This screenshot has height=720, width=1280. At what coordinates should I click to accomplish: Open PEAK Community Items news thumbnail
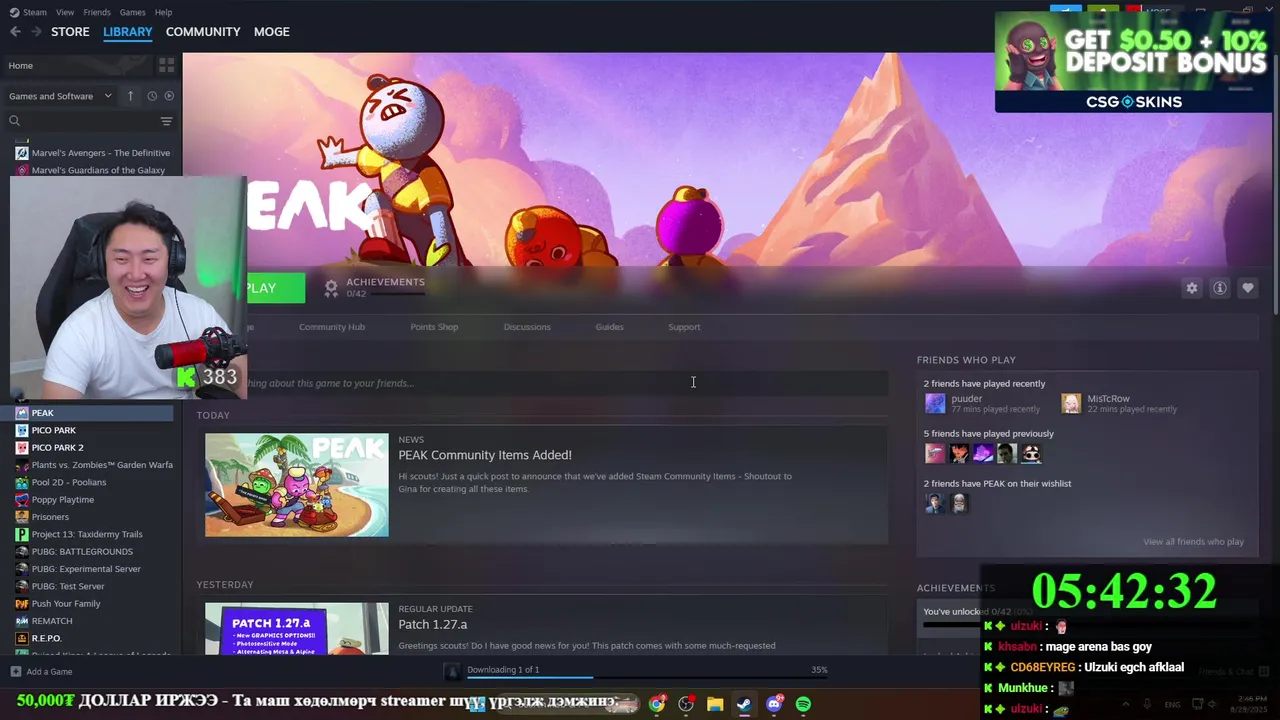[297, 485]
